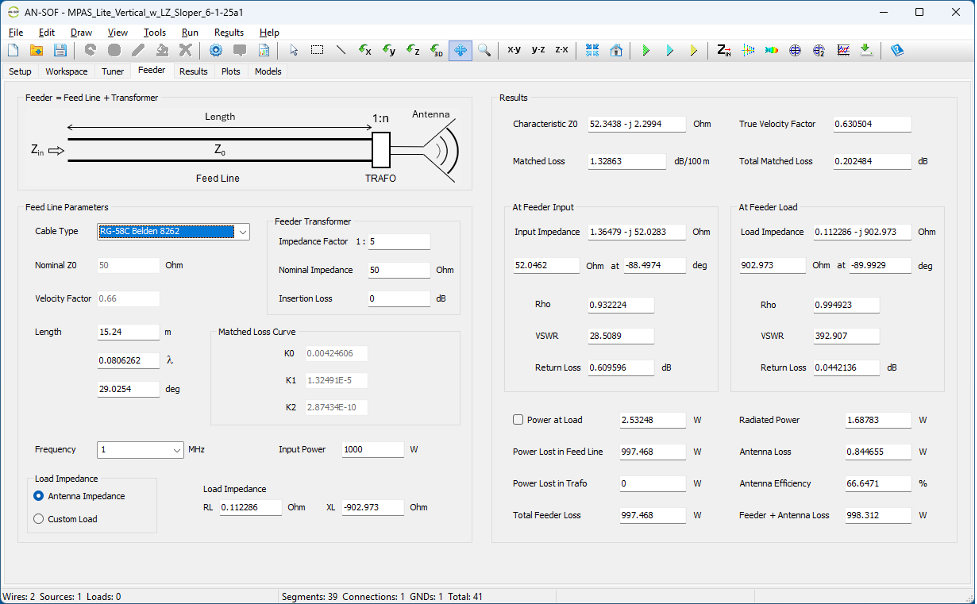Image resolution: width=977 pixels, height=604 pixels.
Task: Click the home view icon
Action: (x=616, y=50)
